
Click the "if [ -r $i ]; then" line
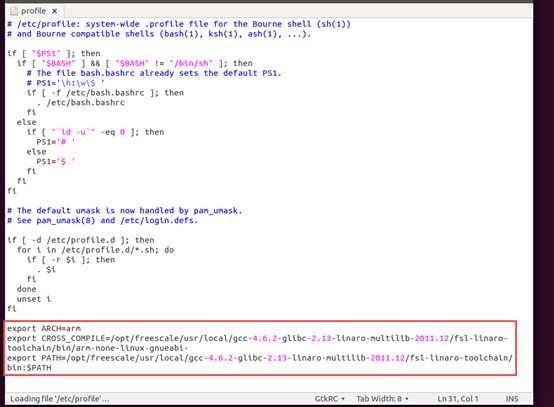coord(71,260)
